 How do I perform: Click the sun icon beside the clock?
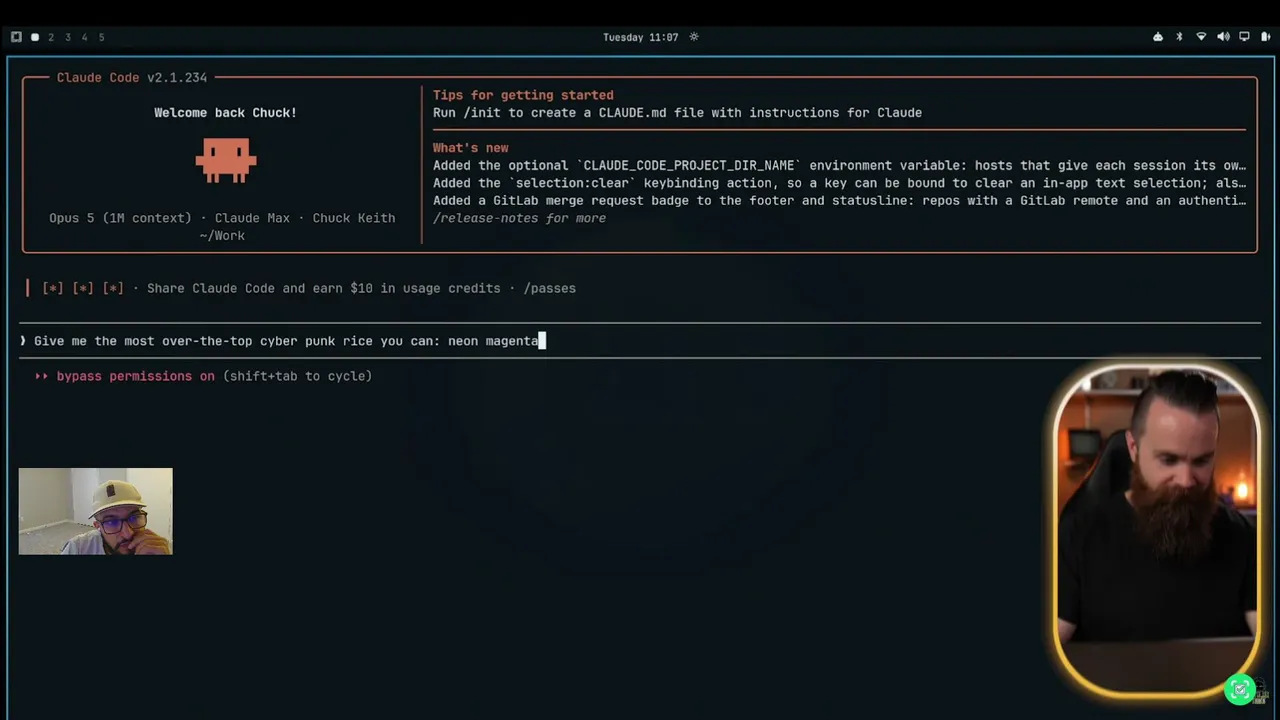(694, 37)
